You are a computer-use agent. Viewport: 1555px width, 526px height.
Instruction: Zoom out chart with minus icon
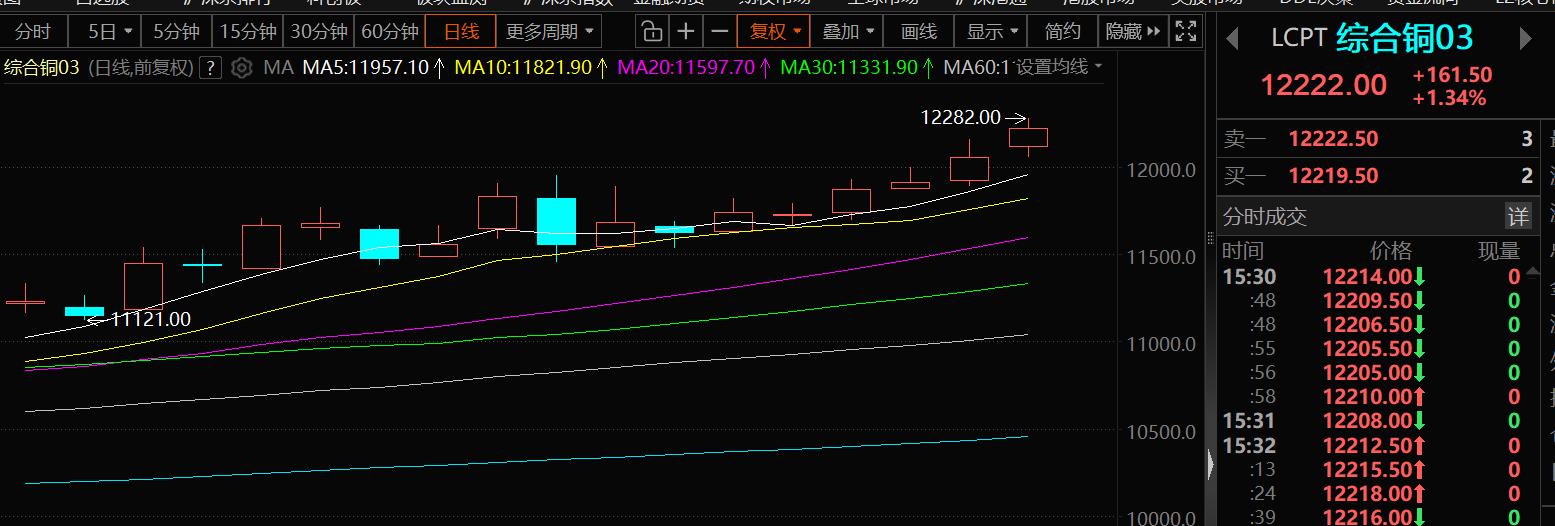pyautogui.click(x=719, y=32)
